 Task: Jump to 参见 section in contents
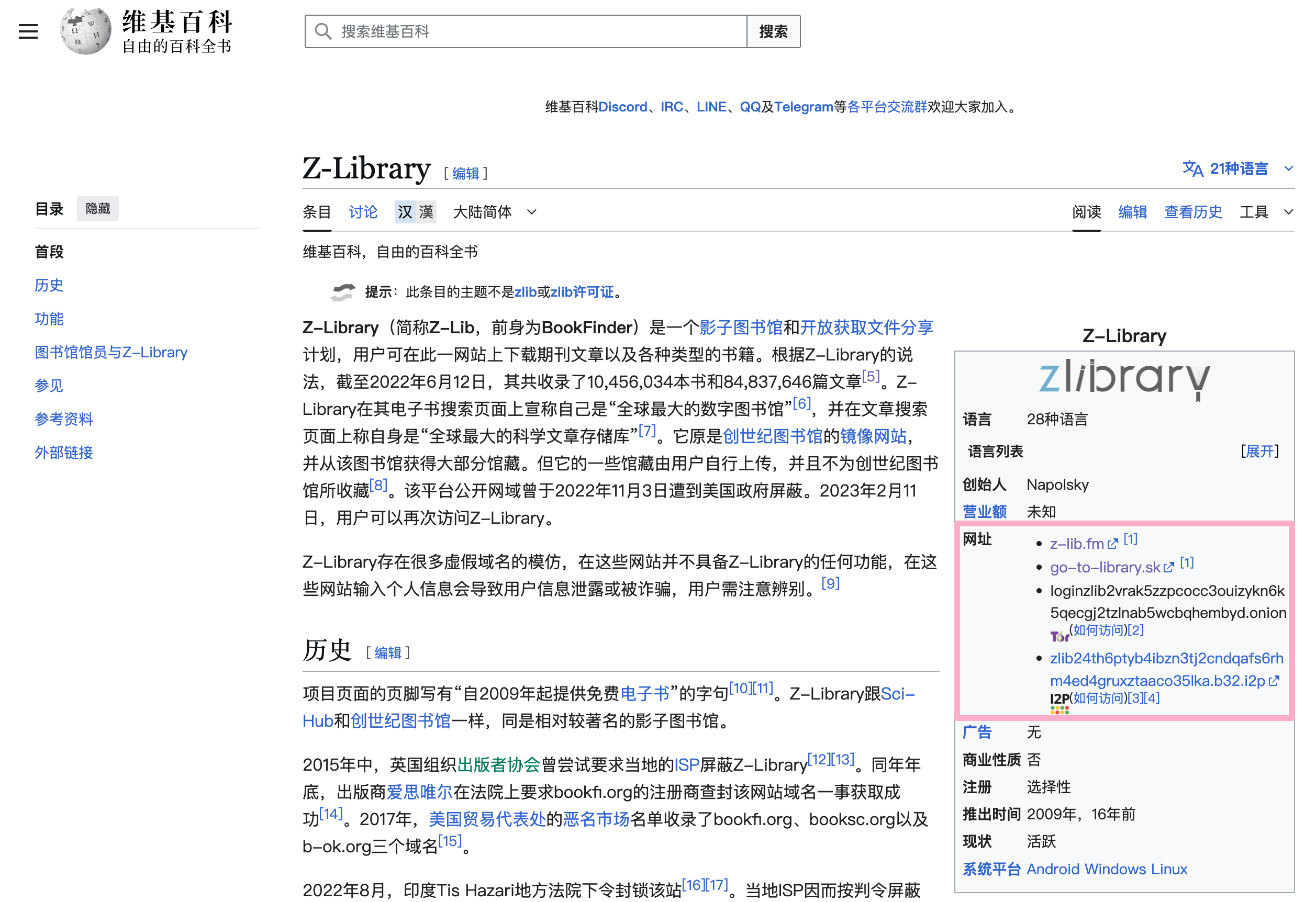coord(49,386)
